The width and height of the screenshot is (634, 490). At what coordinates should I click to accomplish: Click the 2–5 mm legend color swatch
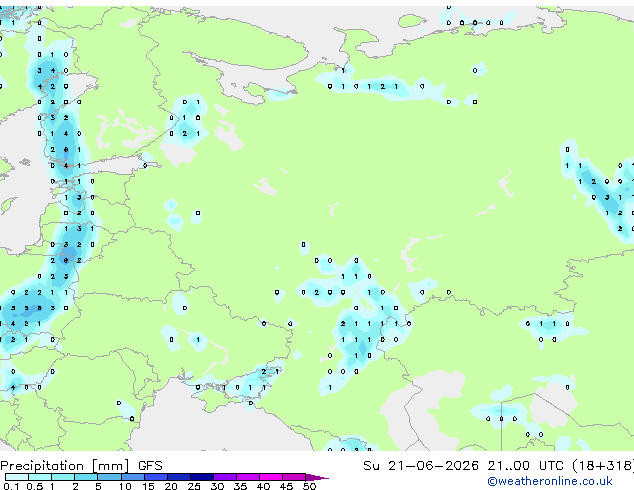click(86, 477)
